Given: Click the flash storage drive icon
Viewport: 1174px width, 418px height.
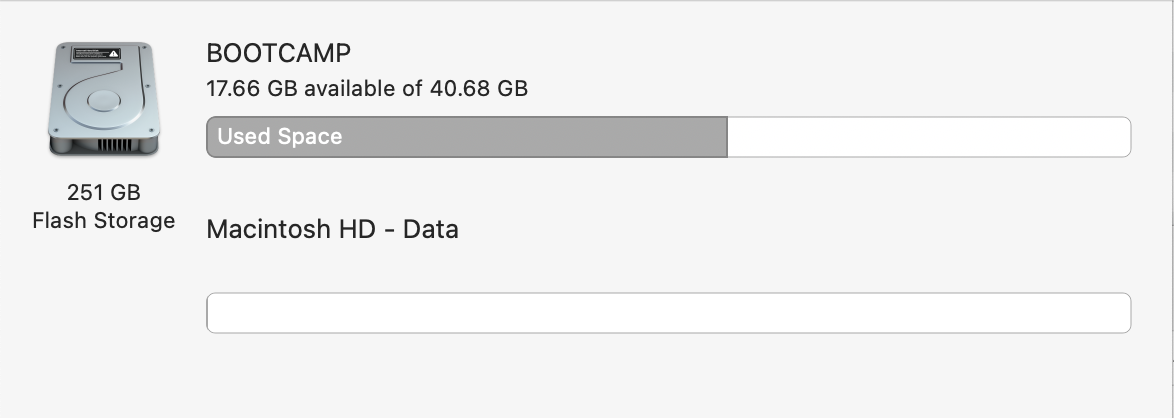Looking at the screenshot, I should click(103, 99).
